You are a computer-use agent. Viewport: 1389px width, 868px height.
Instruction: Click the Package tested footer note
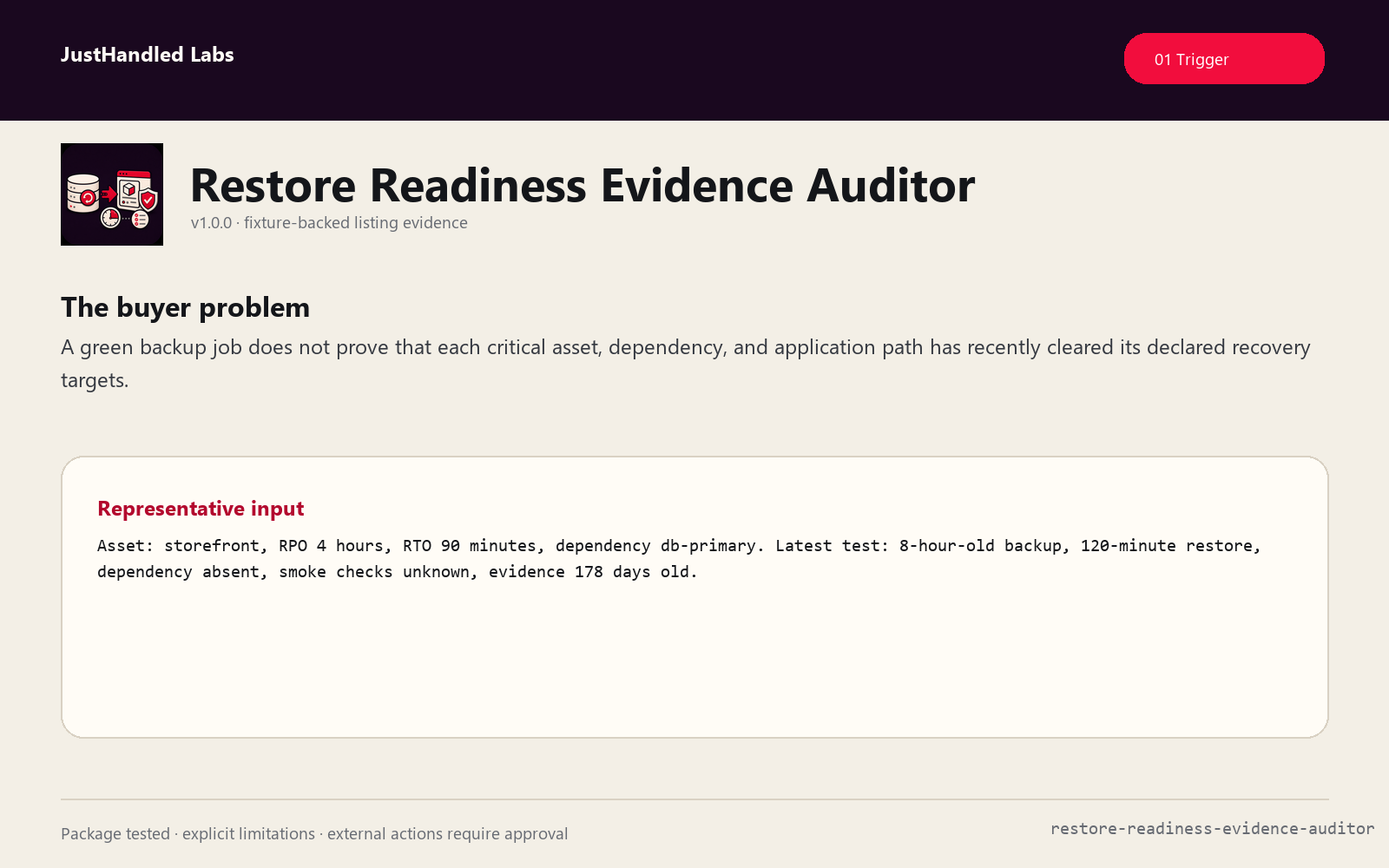tap(314, 834)
